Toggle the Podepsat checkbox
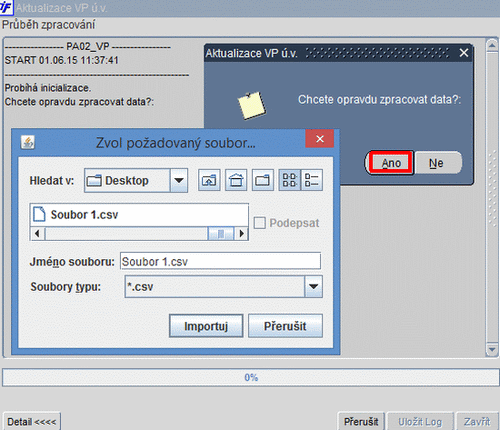 [260, 223]
